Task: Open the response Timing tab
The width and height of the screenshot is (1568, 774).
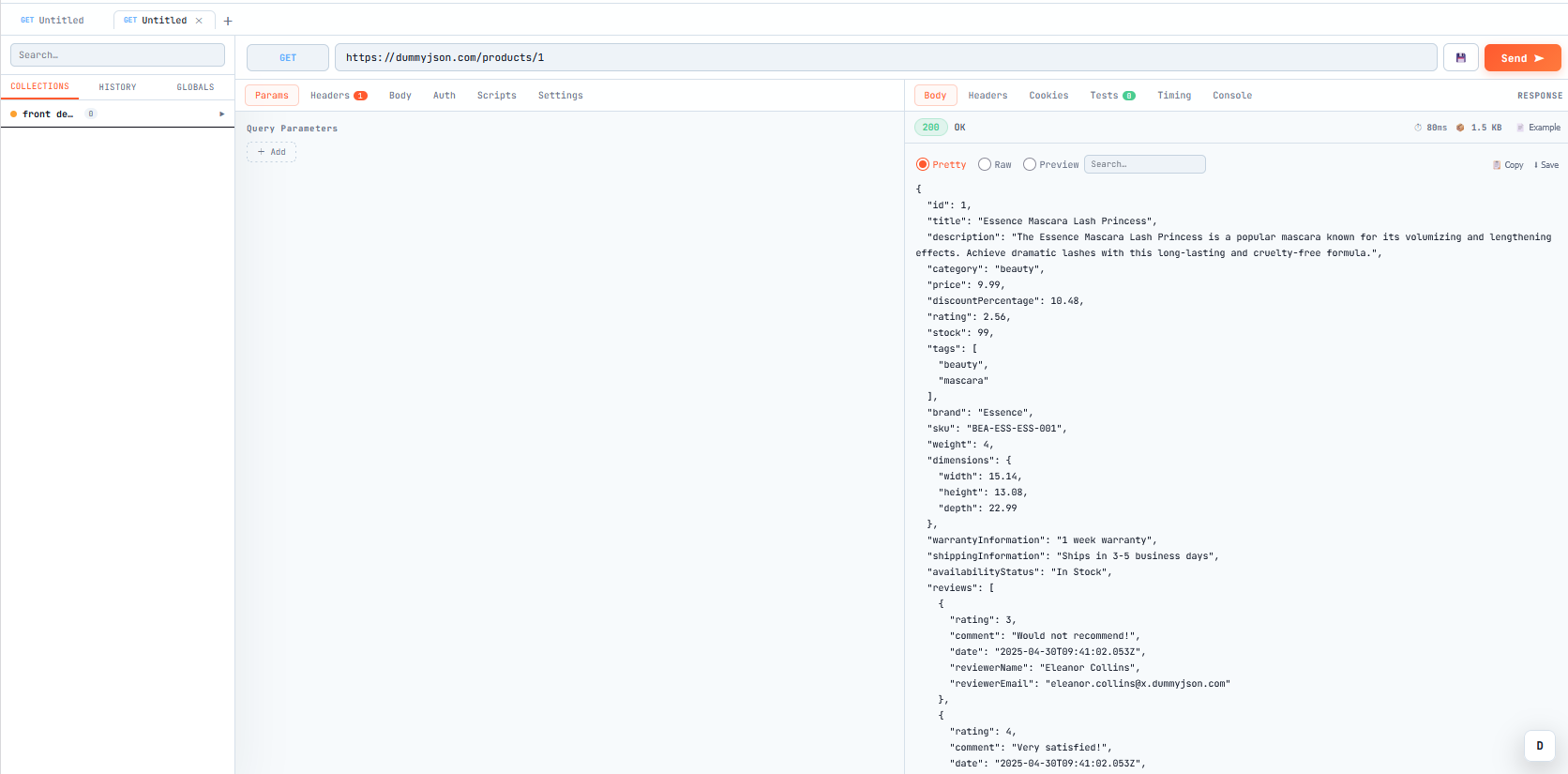Action: (x=1174, y=95)
